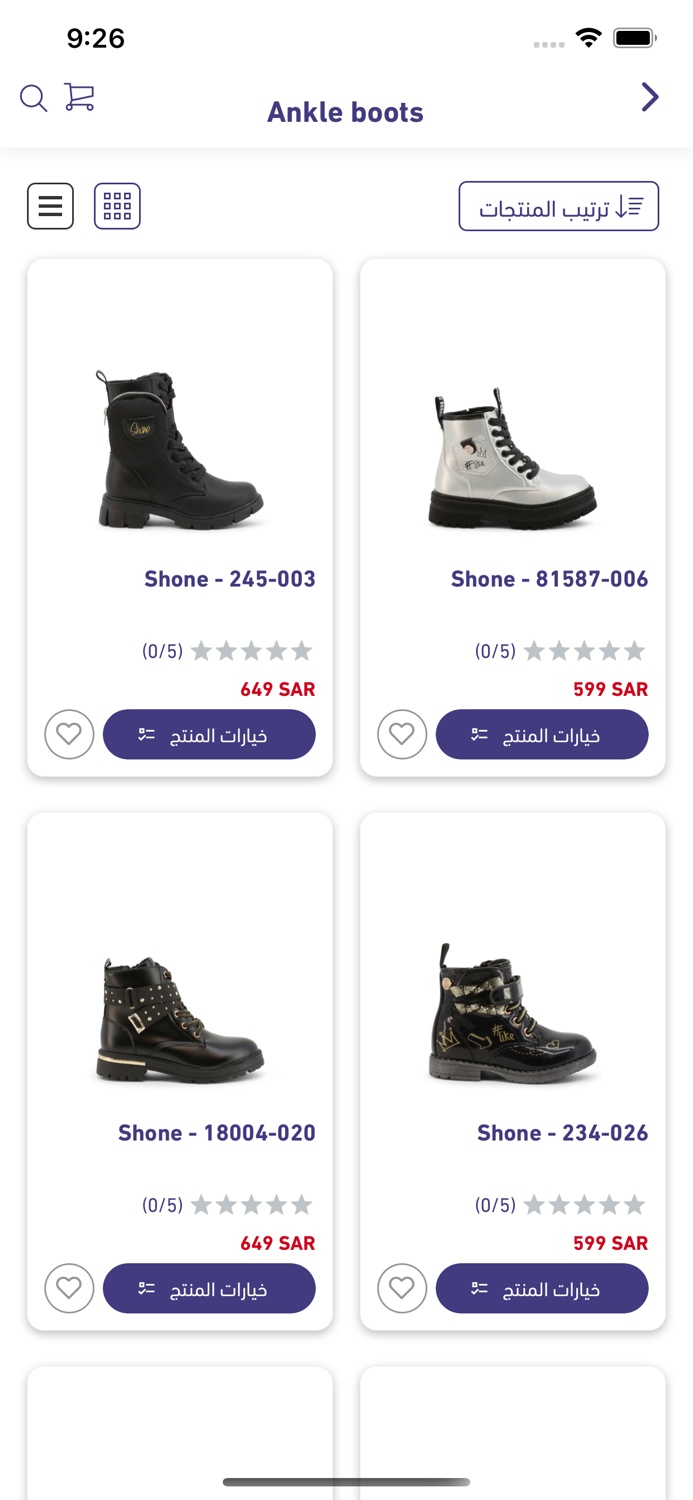Rate Shone 245-003 using the star rating
Image resolution: width=693 pixels, height=1500 pixels.
(251, 652)
